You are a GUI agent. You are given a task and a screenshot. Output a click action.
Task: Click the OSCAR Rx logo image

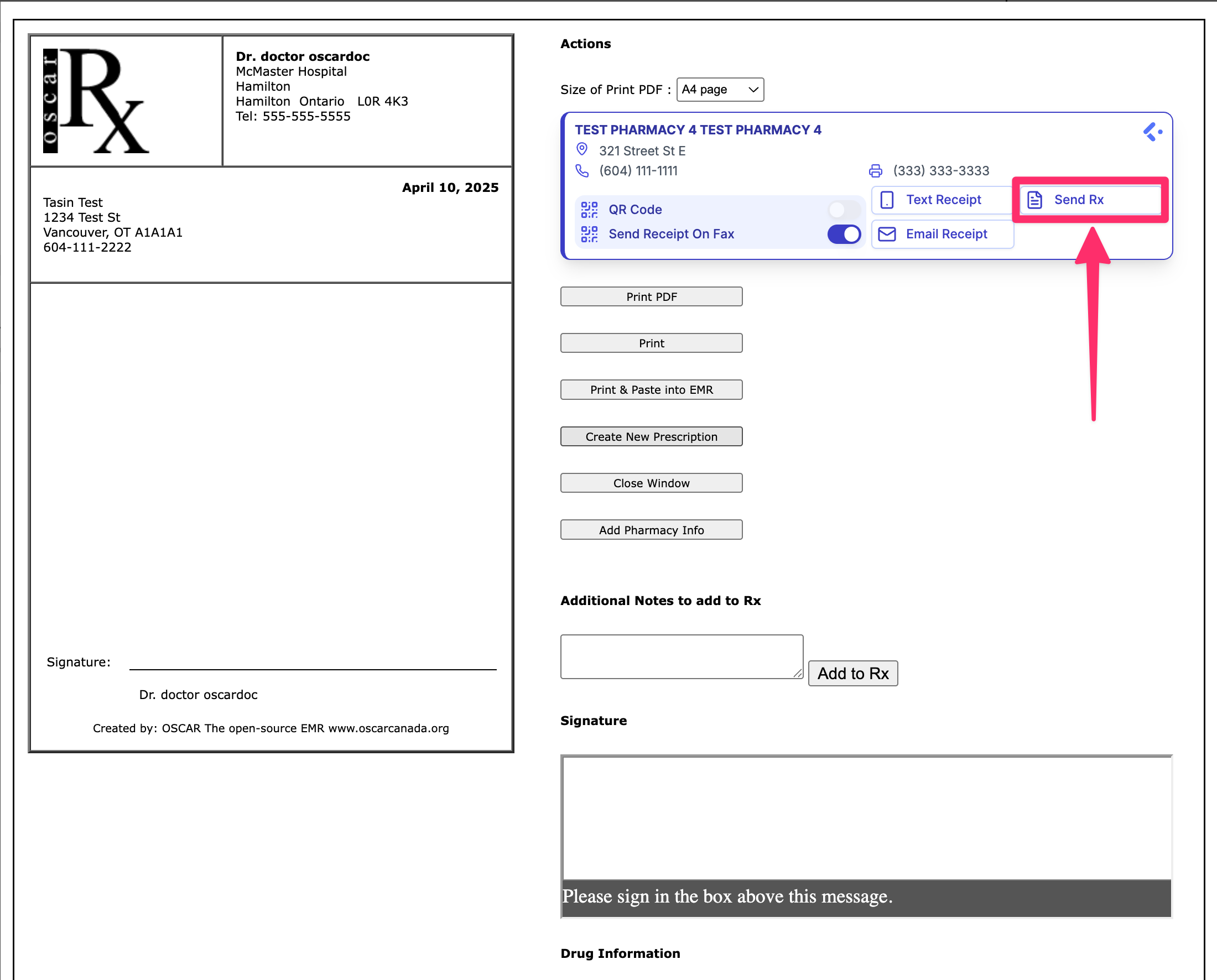pos(96,101)
